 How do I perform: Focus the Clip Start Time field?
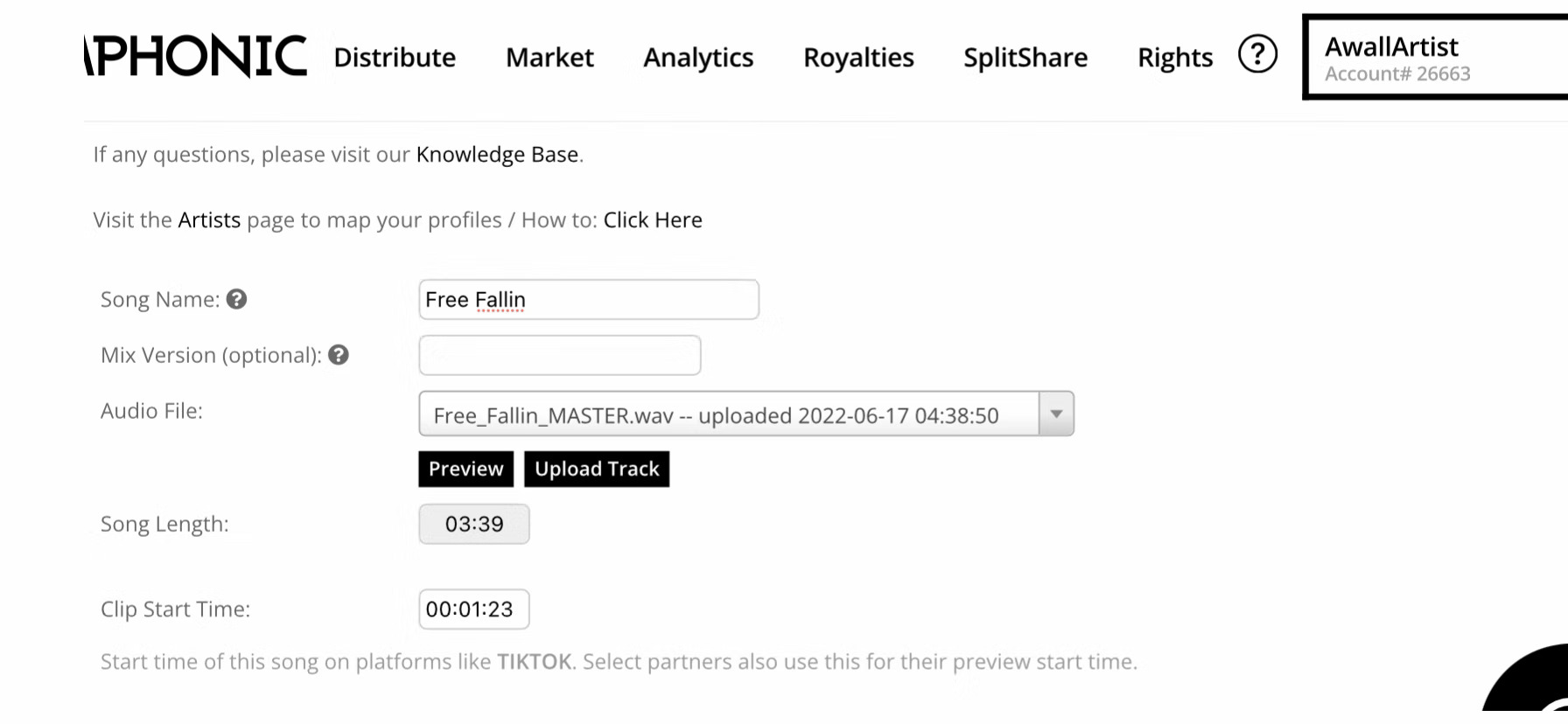pyautogui.click(x=473, y=609)
